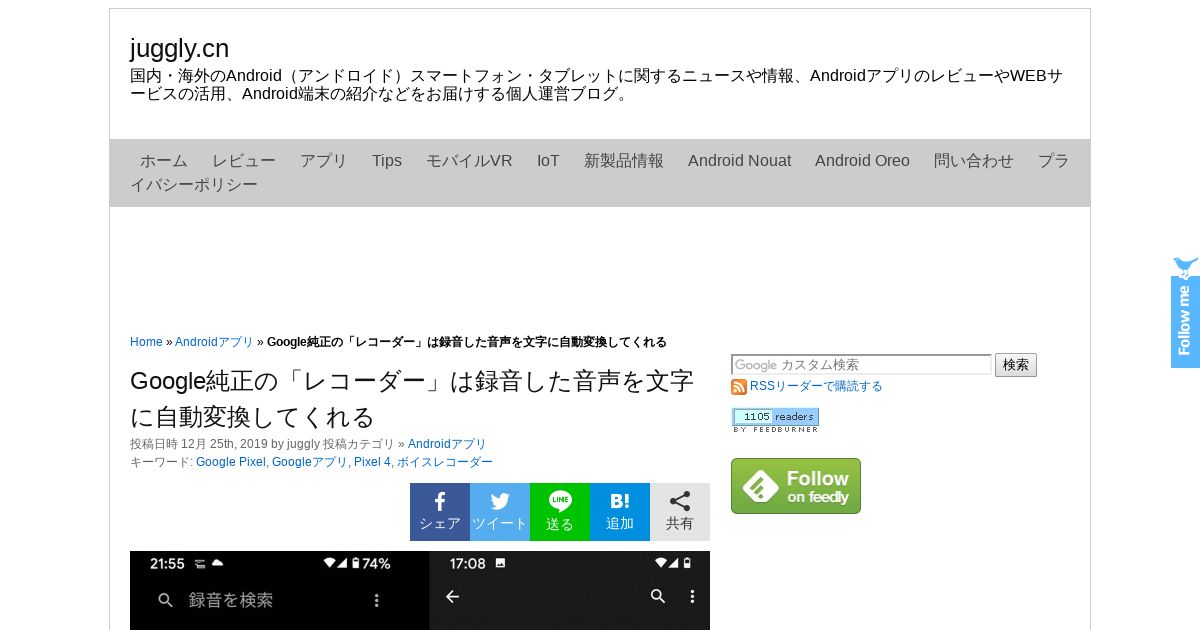
Task: Click the 検索 search button
Action: tap(1016, 365)
